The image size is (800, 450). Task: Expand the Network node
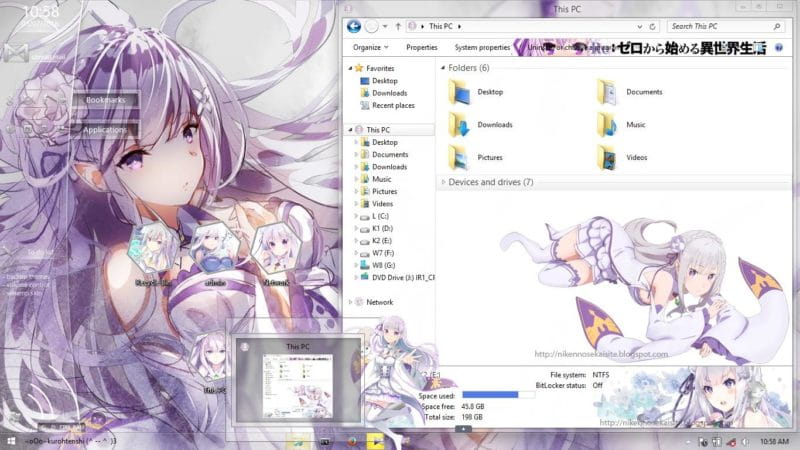pos(351,302)
